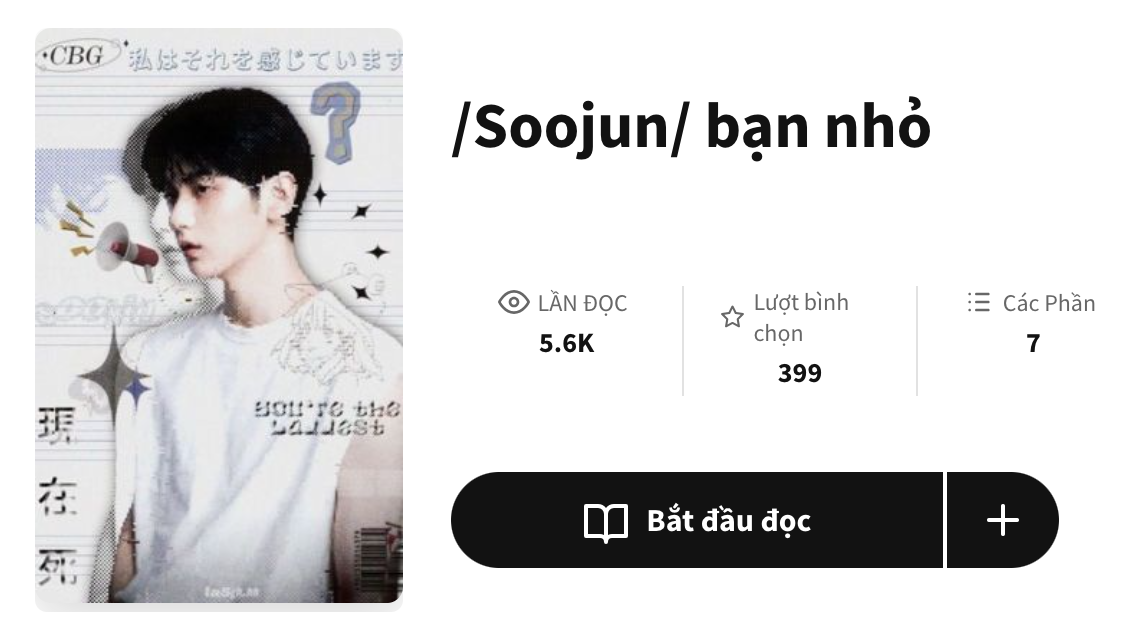Click the Japanese text atop the cover
Image resolution: width=1132 pixels, height=626 pixels.
[266, 61]
